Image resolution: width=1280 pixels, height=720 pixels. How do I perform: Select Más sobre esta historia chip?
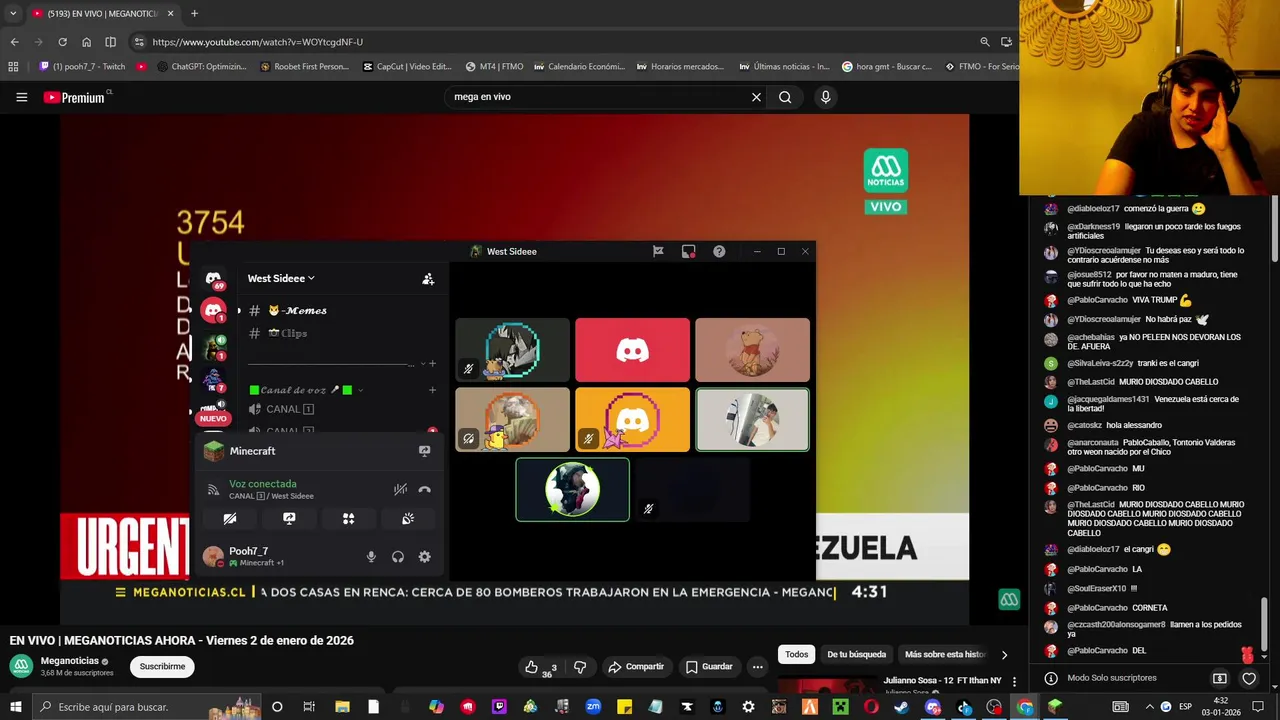click(x=945, y=655)
